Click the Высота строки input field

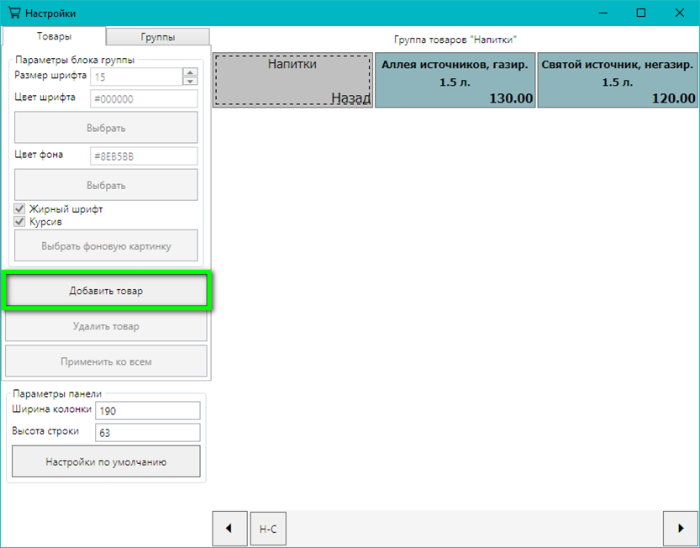pos(147,432)
